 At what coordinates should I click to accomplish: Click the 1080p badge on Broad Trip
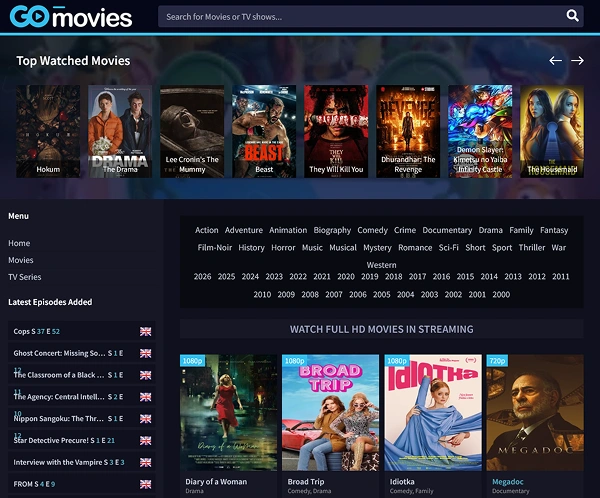[295, 361]
